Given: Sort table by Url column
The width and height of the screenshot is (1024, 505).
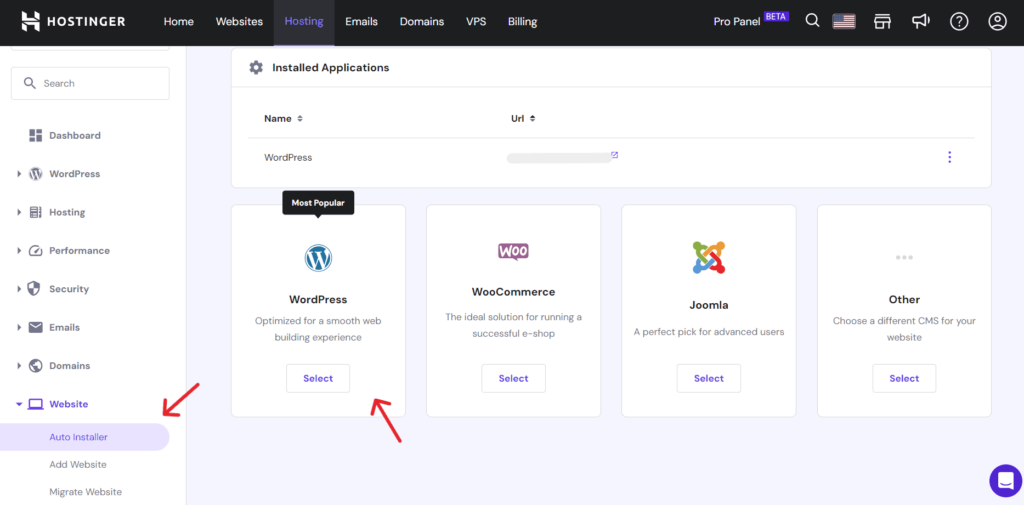Looking at the screenshot, I should [x=523, y=119].
